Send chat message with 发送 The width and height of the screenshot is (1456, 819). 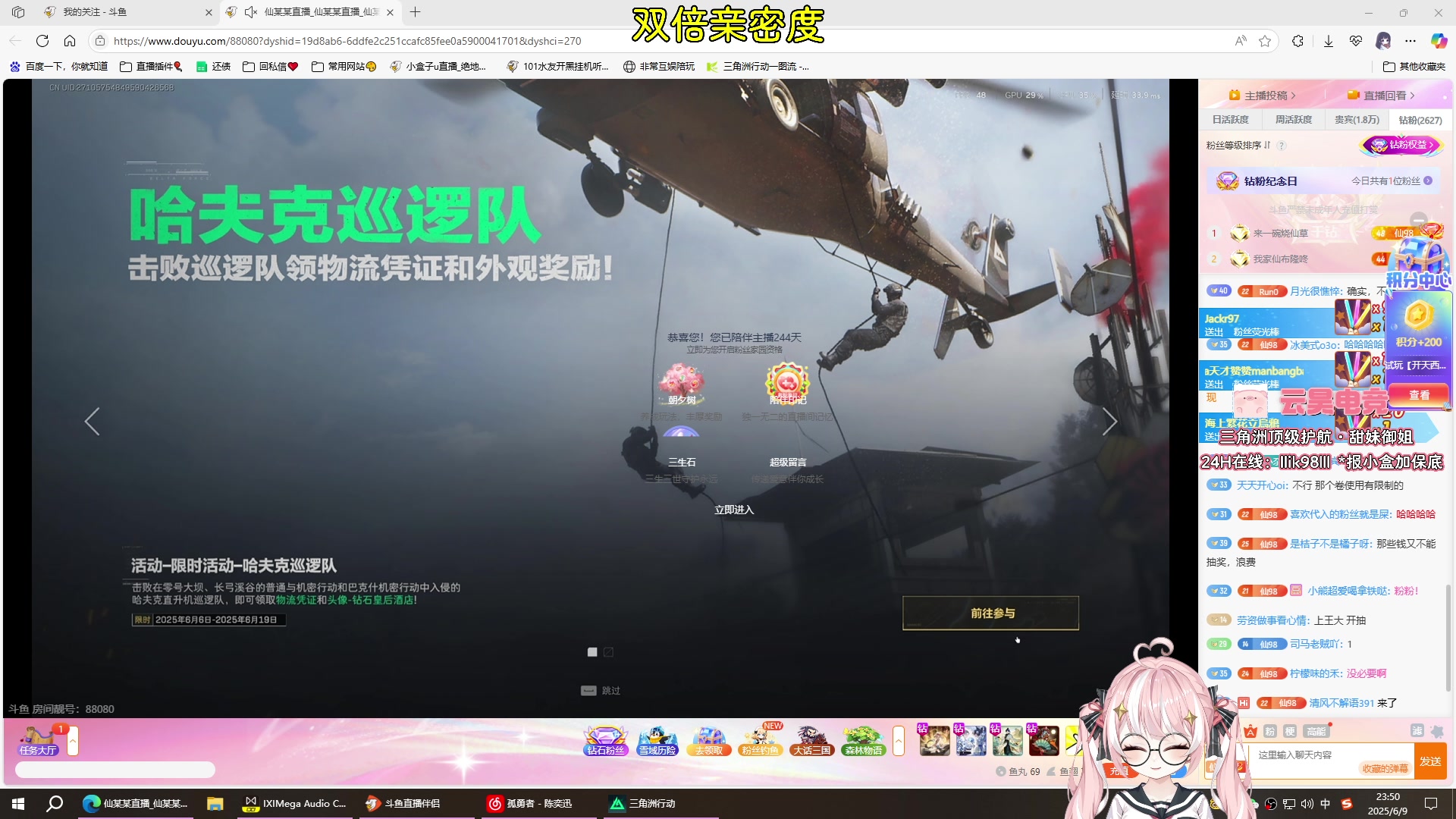[x=1430, y=761]
